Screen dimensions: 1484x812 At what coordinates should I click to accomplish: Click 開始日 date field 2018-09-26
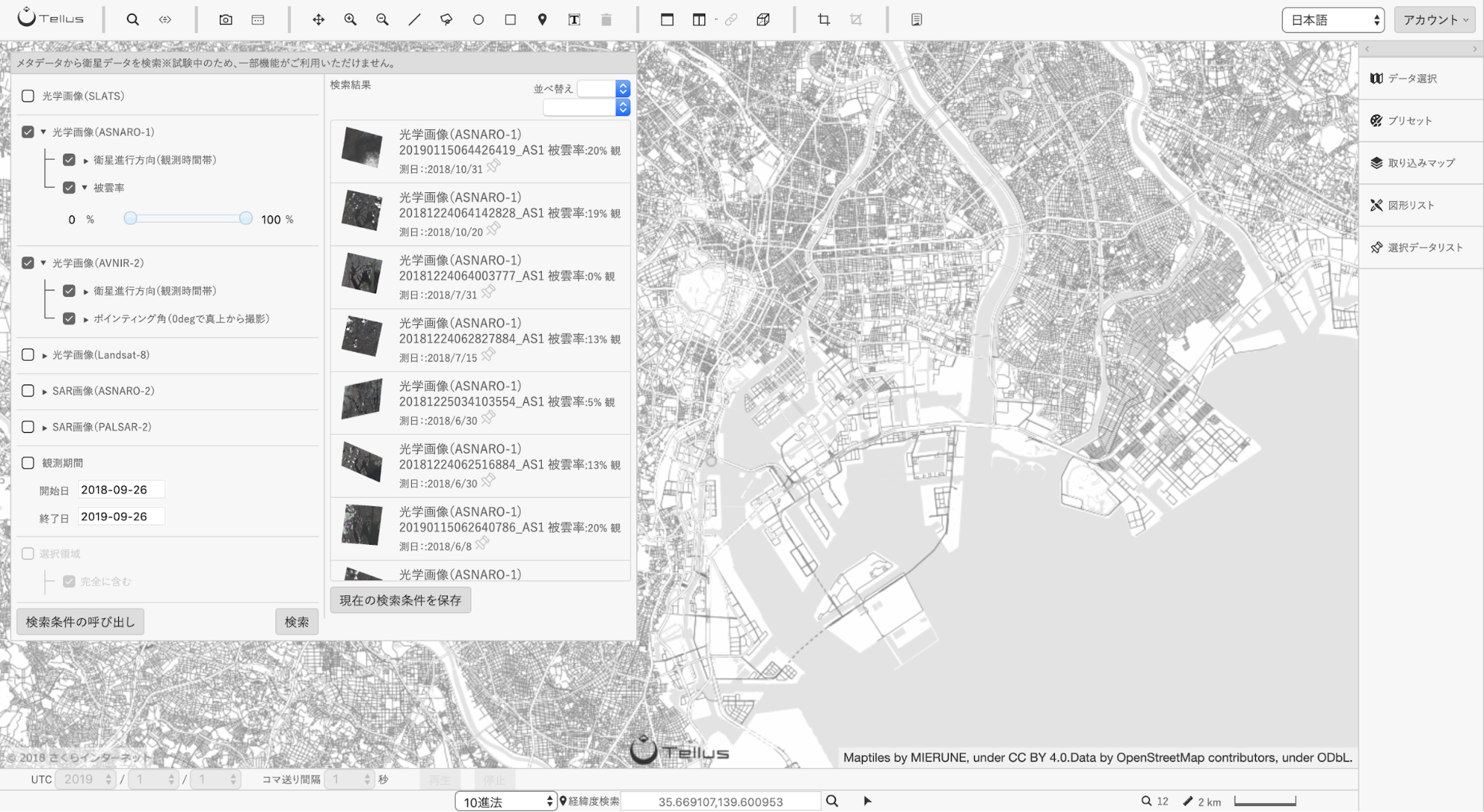(x=121, y=490)
